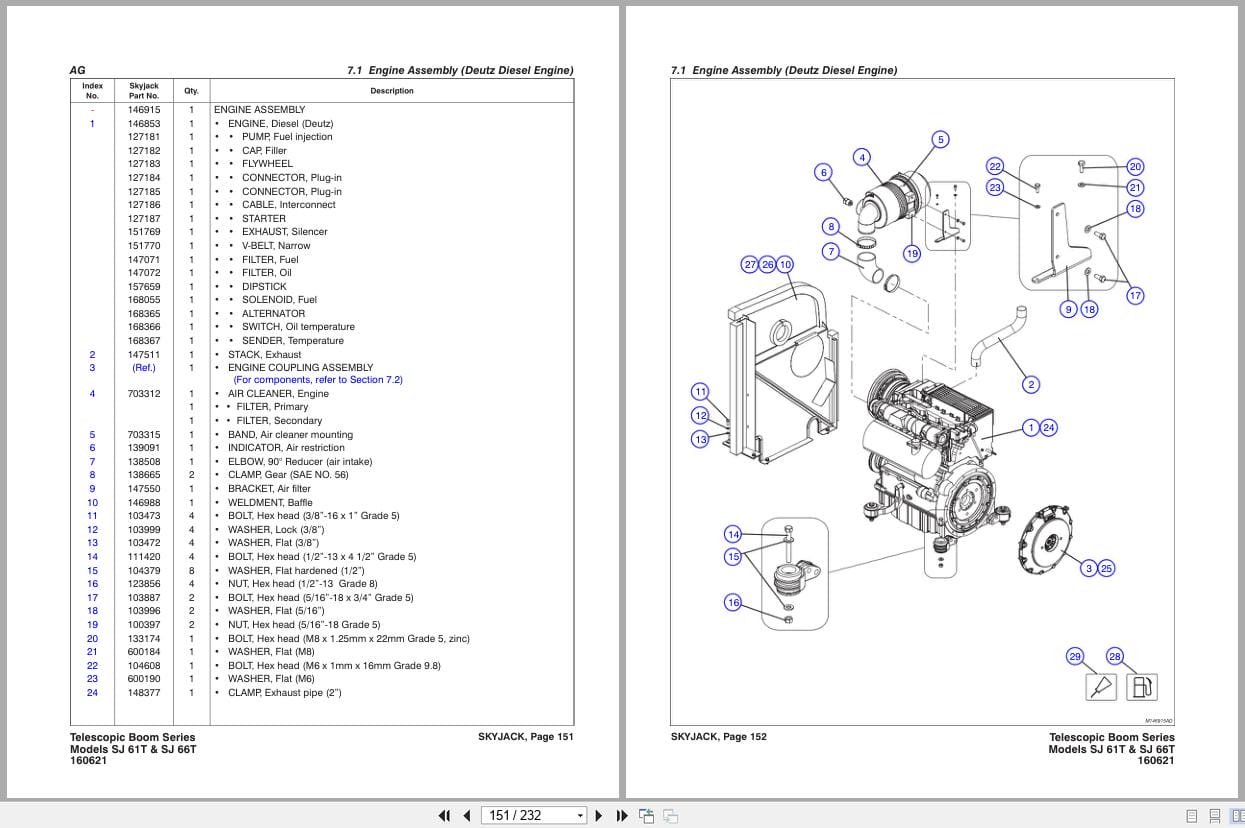Image resolution: width=1245 pixels, height=828 pixels.
Task: Switch to continuous scrolling page view
Action: 1215,816
